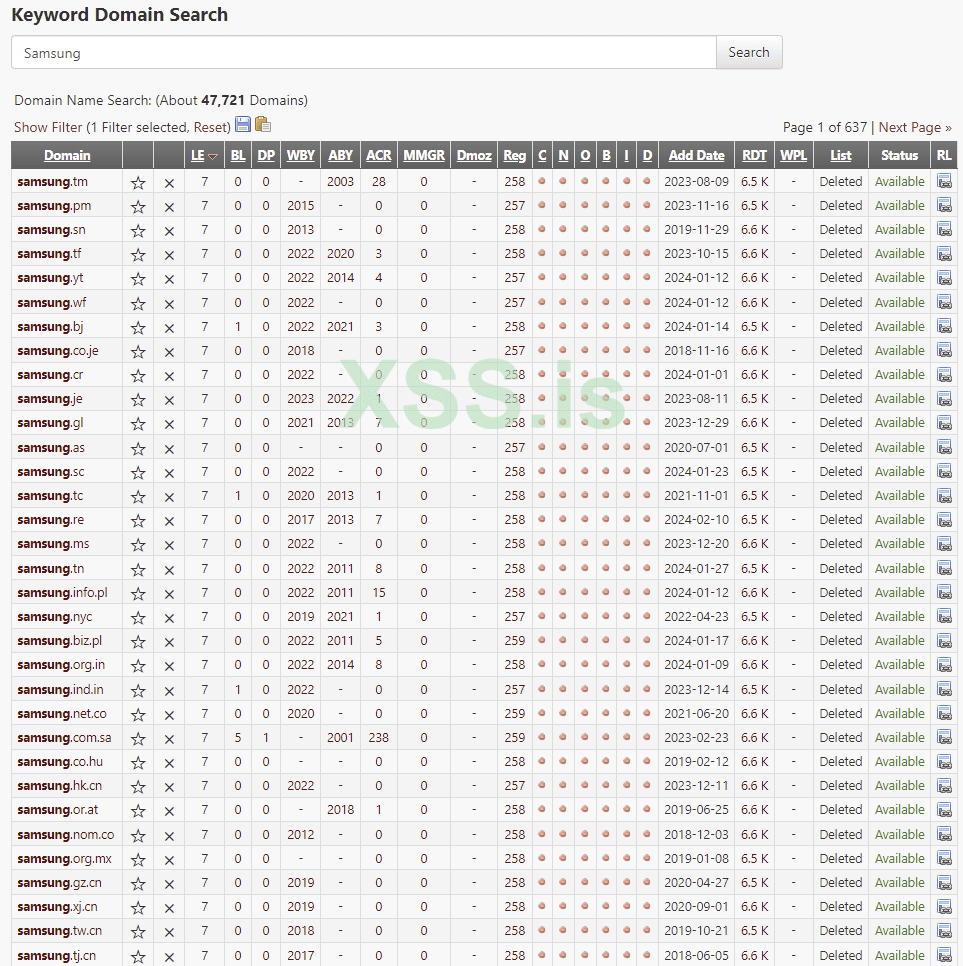Viewport: 963px width, 966px height.
Task: Open related links icon for samsung.tn
Action: tap(944, 568)
